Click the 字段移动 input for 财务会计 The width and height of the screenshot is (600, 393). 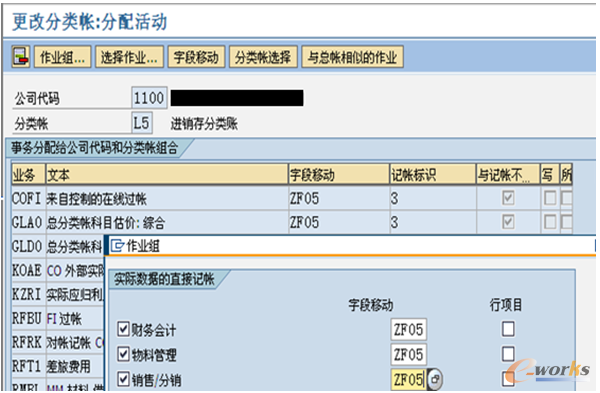pos(408,329)
